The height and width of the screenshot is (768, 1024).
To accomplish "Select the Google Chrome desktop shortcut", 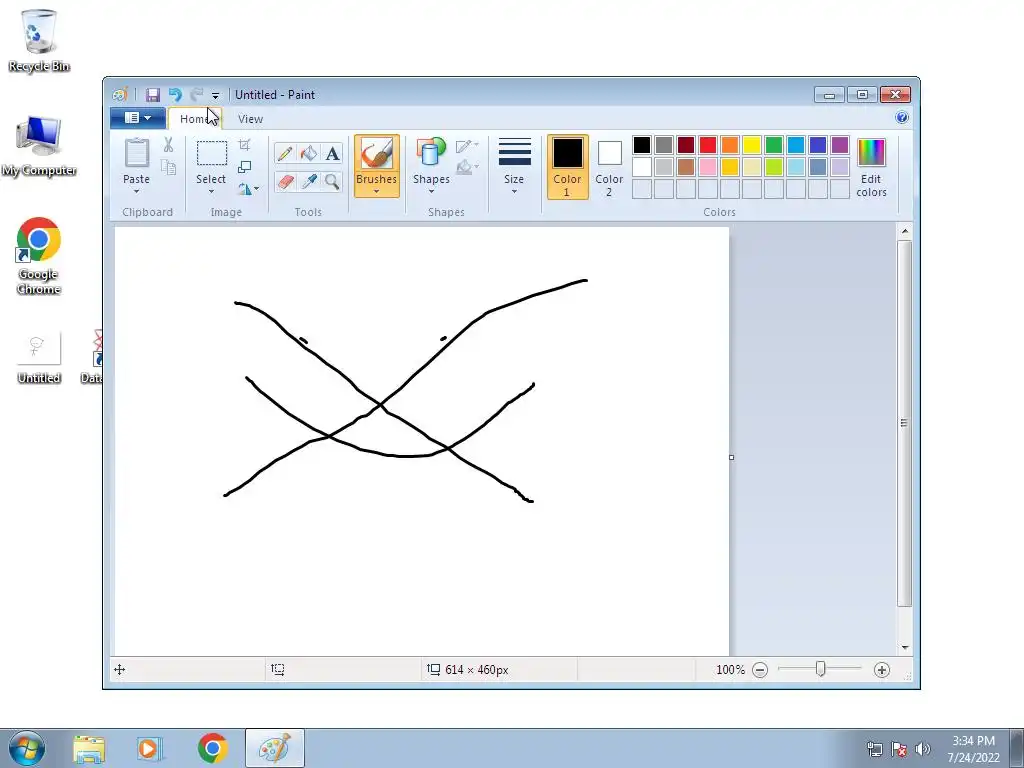I will pos(39,256).
